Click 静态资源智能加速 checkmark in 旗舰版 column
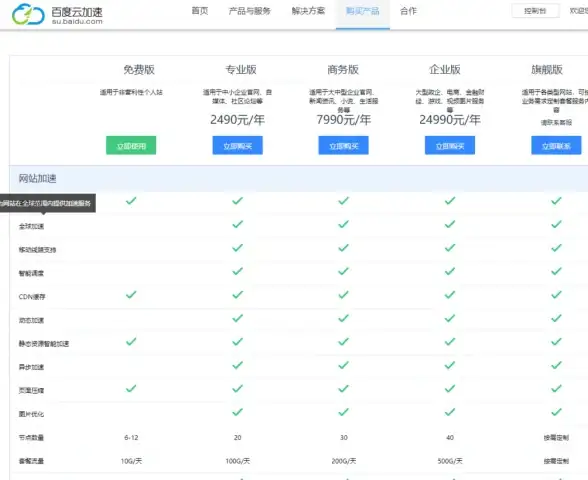 click(x=556, y=342)
